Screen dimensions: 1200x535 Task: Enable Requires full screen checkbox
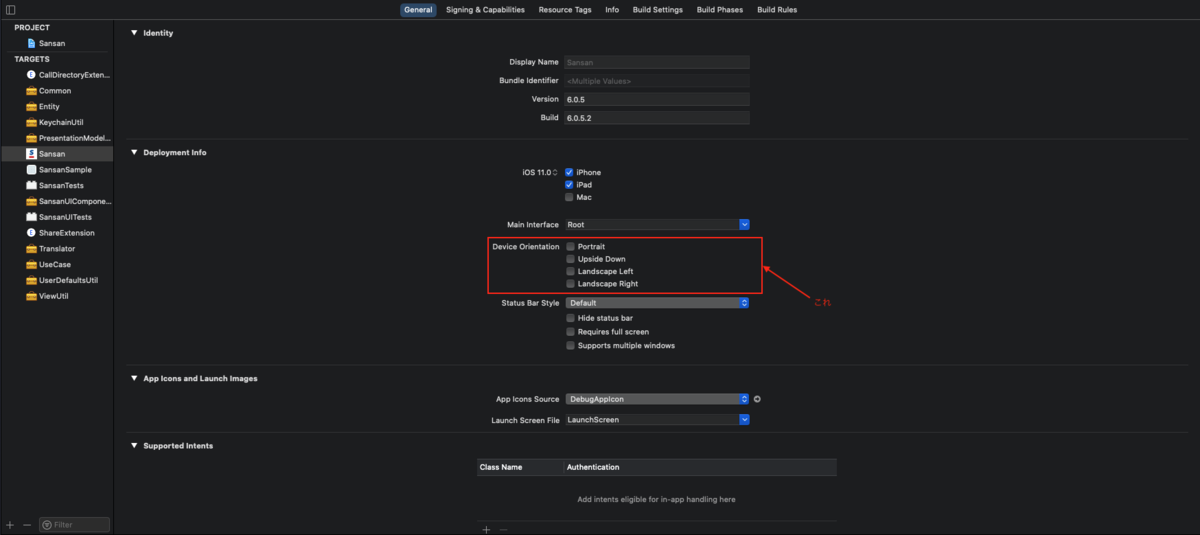(x=570, y=332)
